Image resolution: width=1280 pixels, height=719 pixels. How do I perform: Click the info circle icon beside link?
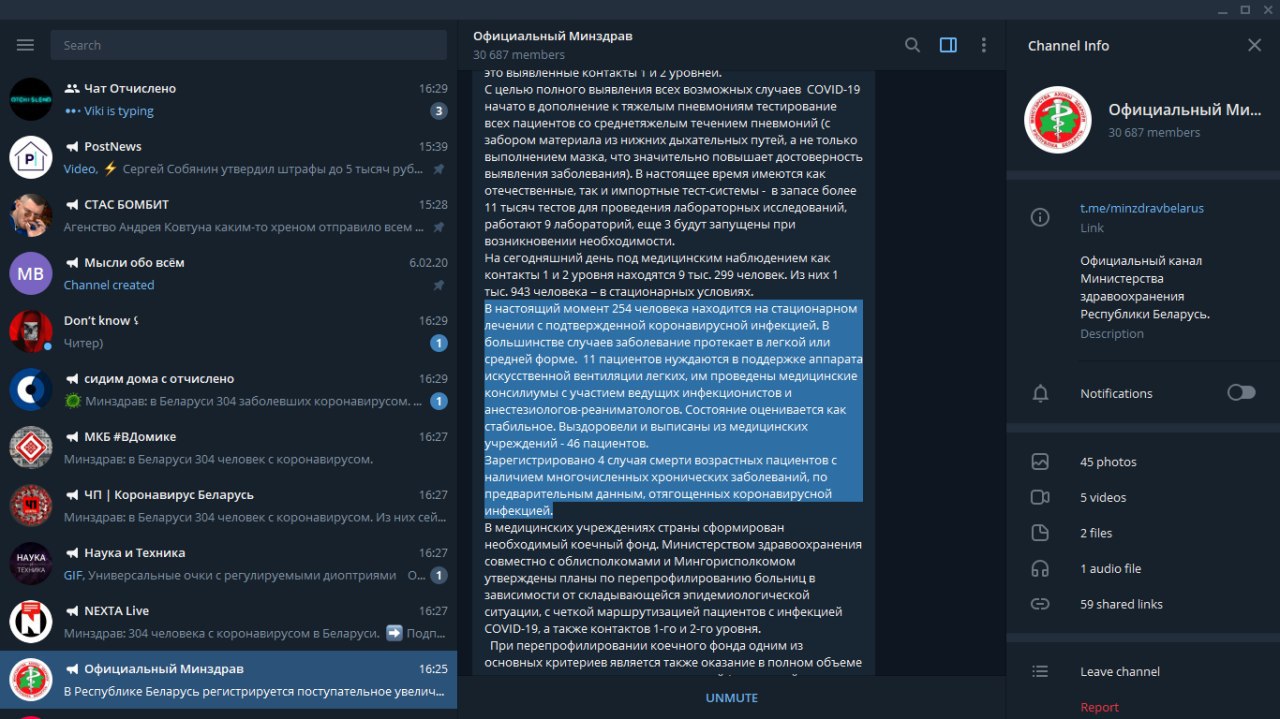coord(1040,217)
